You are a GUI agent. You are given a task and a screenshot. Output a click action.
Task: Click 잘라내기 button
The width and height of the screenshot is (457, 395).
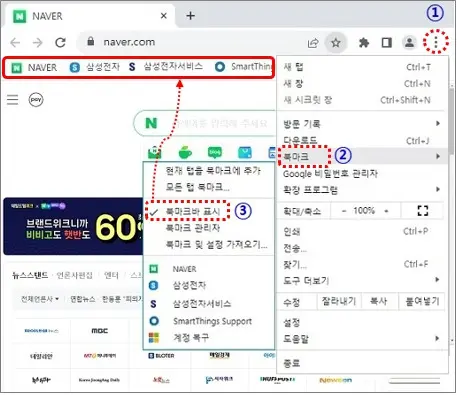(x=339, y=301)
